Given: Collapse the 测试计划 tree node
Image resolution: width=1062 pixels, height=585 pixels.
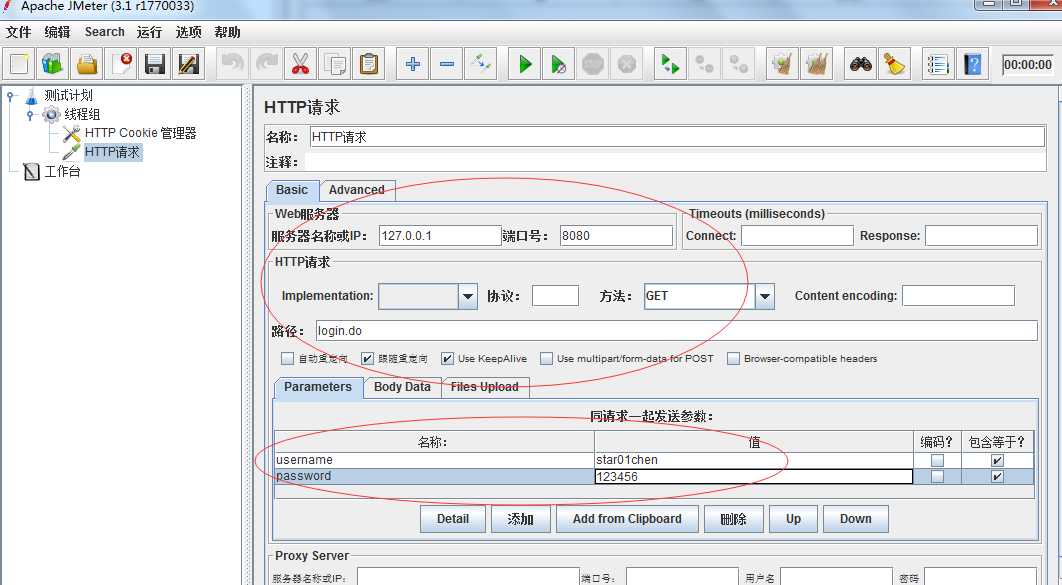Looking at the screenshot, I should (x=10, y=96).
